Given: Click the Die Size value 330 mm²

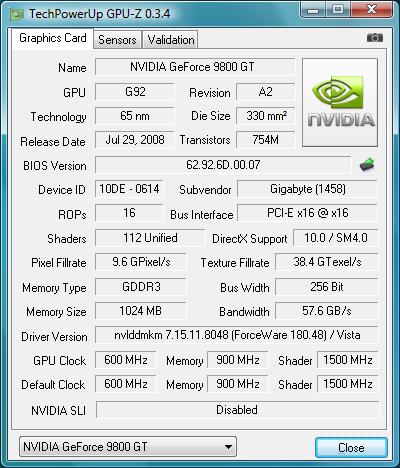Looking at the screenshot, I should [x=266, y=116].
